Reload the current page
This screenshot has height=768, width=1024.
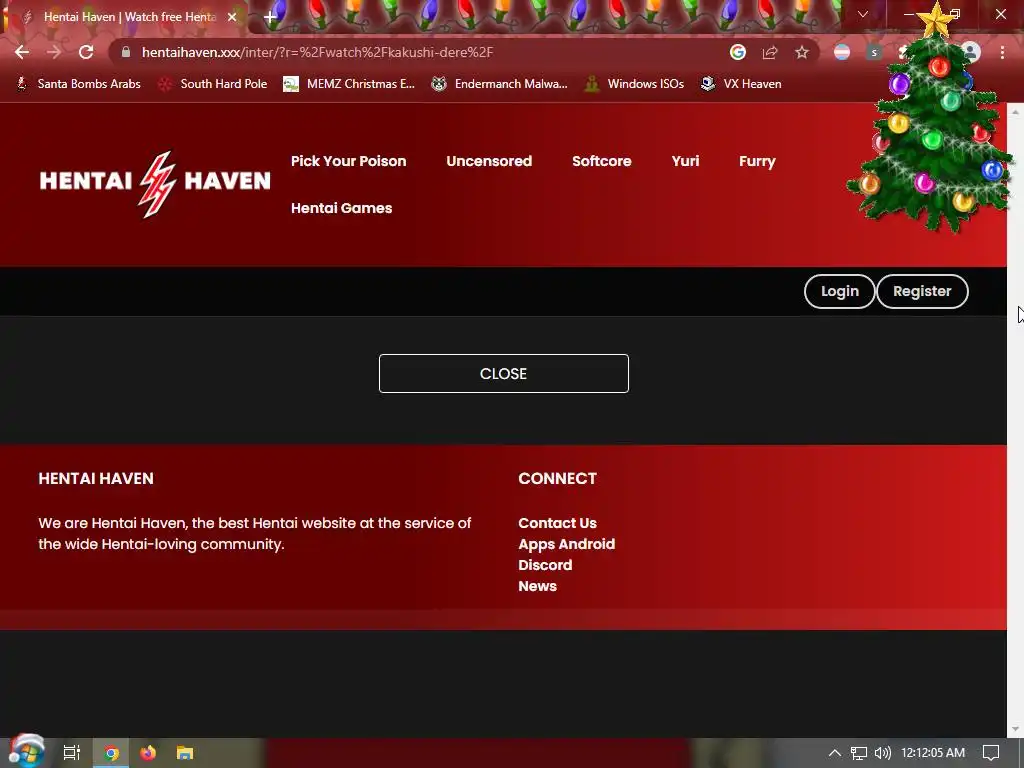pyautogui.click(x=86, y=52)
